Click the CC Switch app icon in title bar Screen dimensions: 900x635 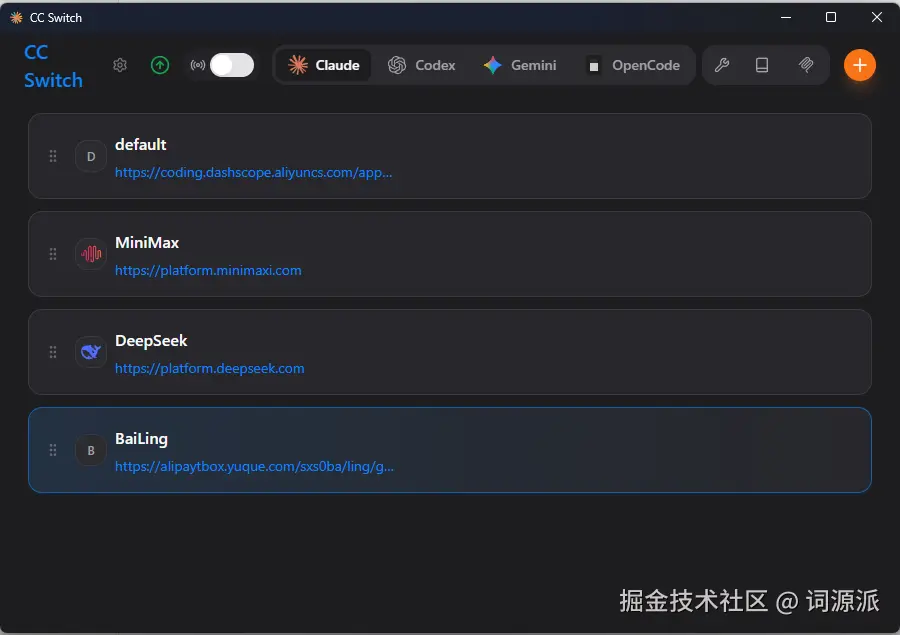click(16, 18)
